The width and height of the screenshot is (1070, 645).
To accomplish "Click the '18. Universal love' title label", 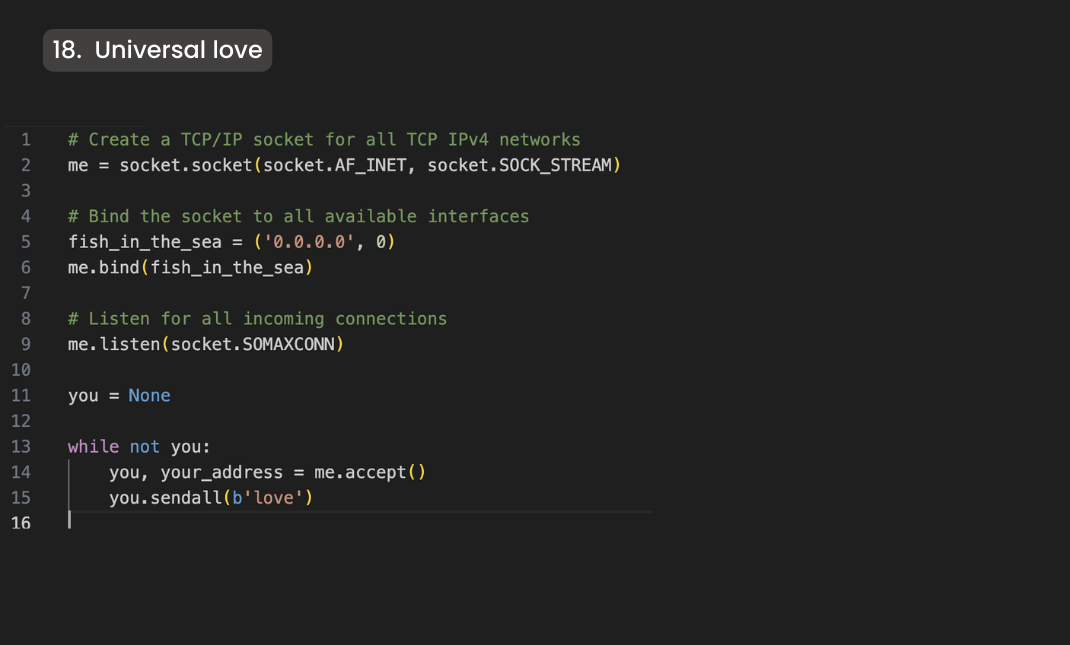I will [158, 50].
